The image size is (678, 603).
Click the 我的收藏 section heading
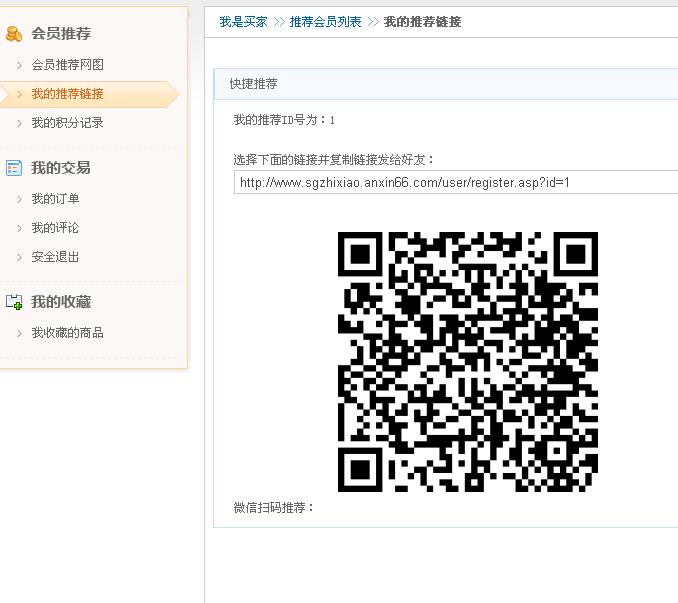(x=61, y=302)
